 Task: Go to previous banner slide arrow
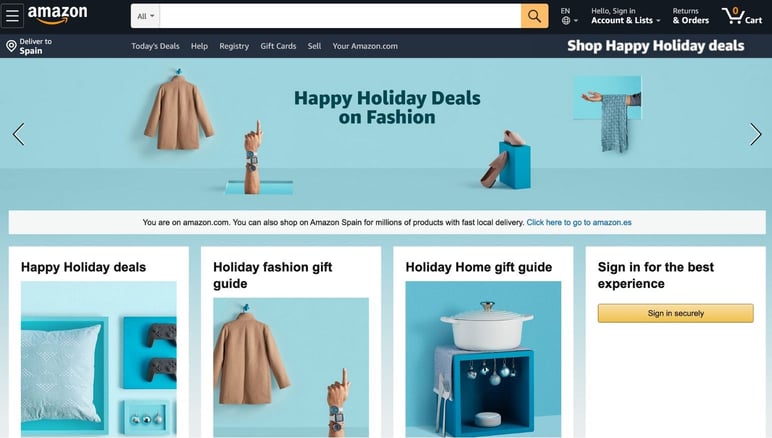[x=19, y=134]
